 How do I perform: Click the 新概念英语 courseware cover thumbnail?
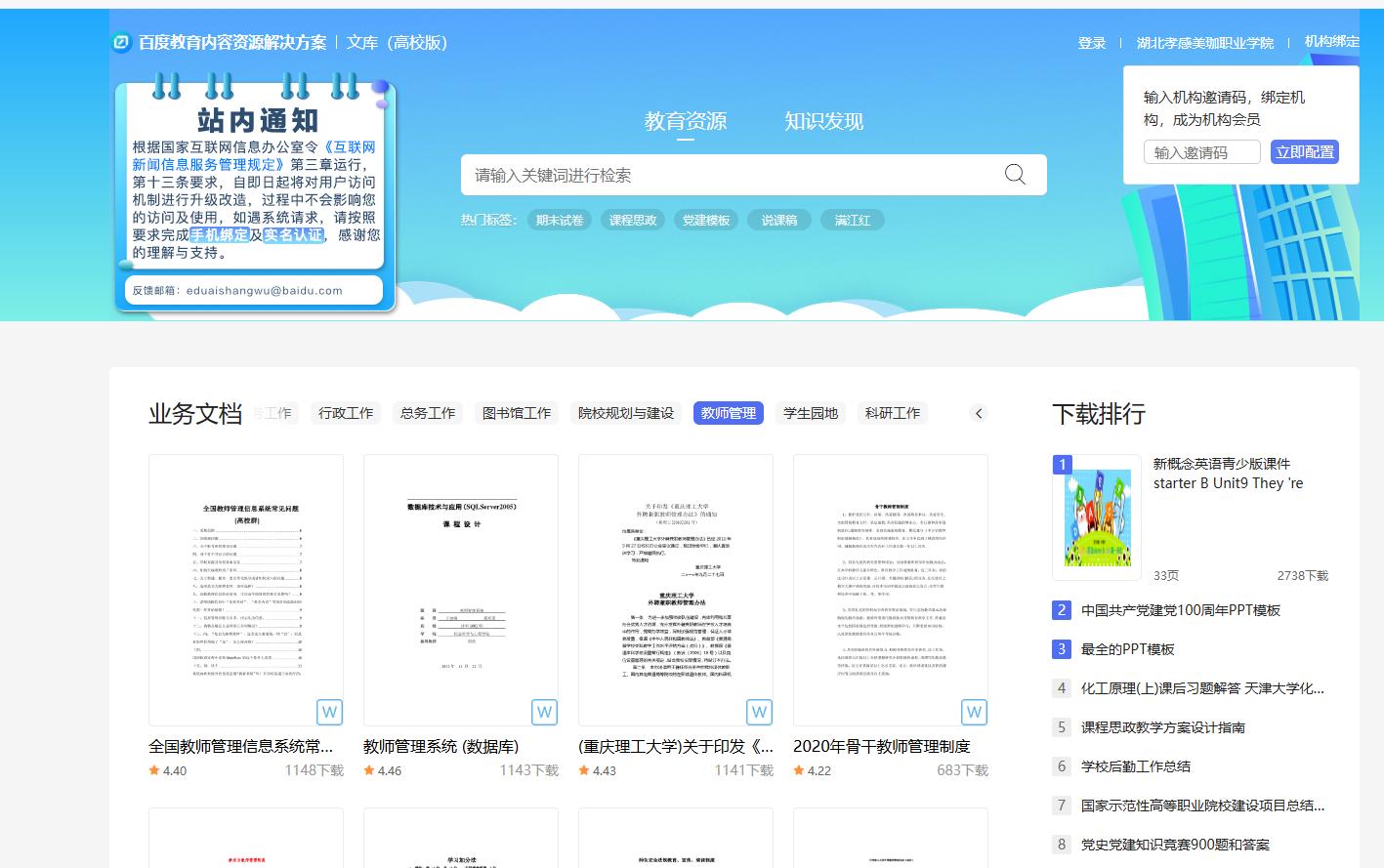click(1096, 517)
